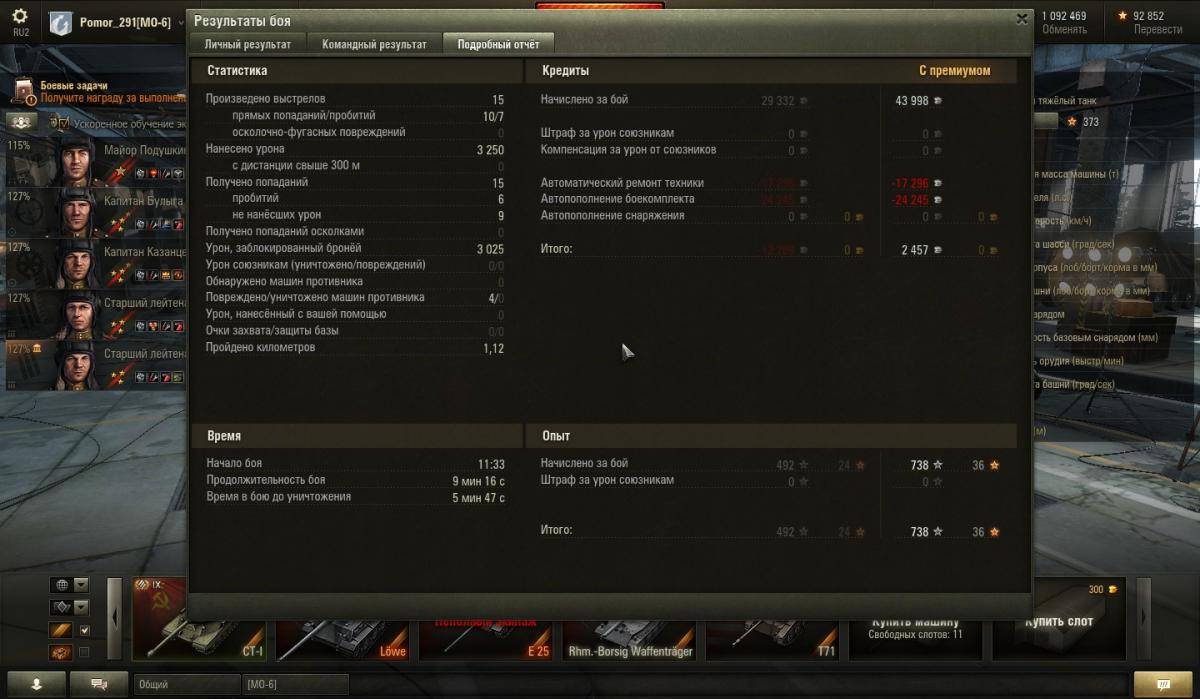Expand the Pomor_291 account dropdown arrow
This screenshot has width=1200, height=699.
point(180,22)
